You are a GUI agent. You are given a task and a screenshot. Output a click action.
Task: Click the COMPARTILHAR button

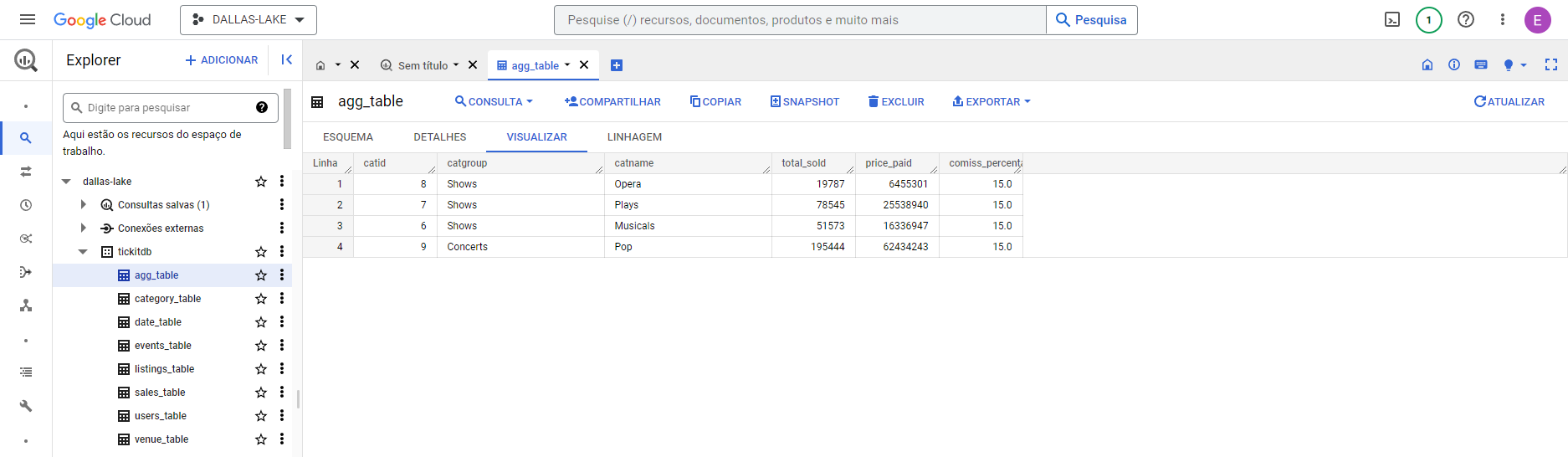coord(612,102)
